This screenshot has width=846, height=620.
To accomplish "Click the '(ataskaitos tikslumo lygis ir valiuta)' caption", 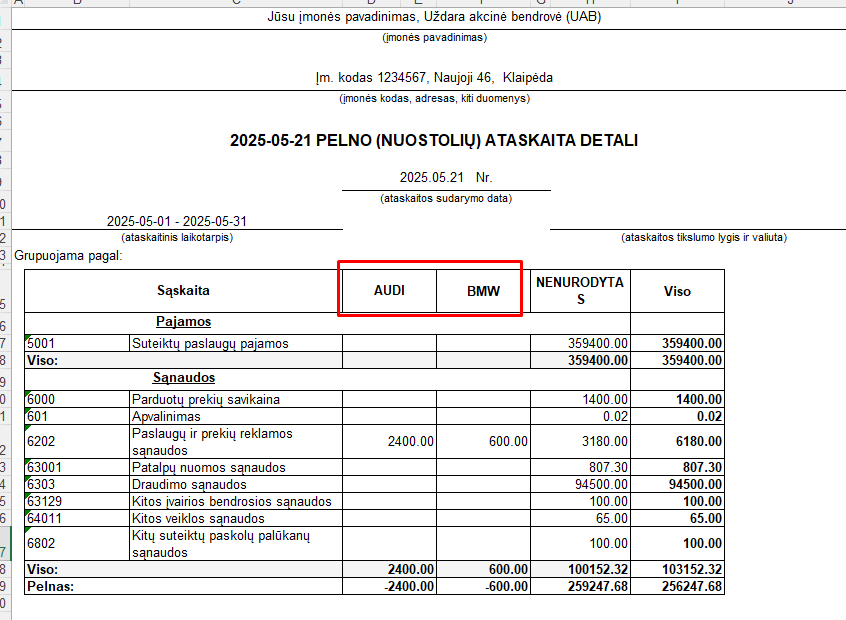I will tap(704, 237).
